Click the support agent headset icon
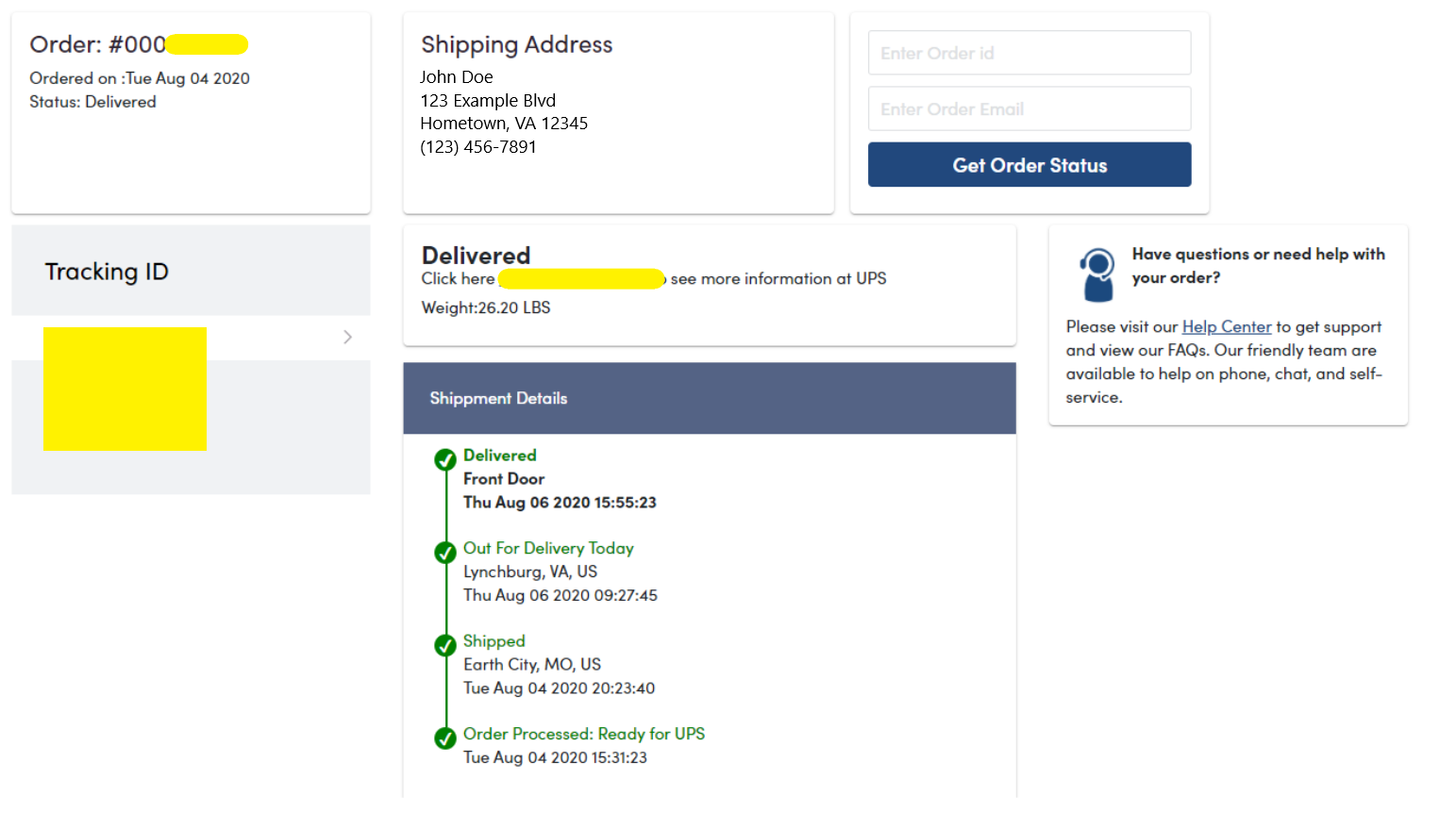Image resolution: width=1456 pixels, height=829 pixels. point(1097,274)
